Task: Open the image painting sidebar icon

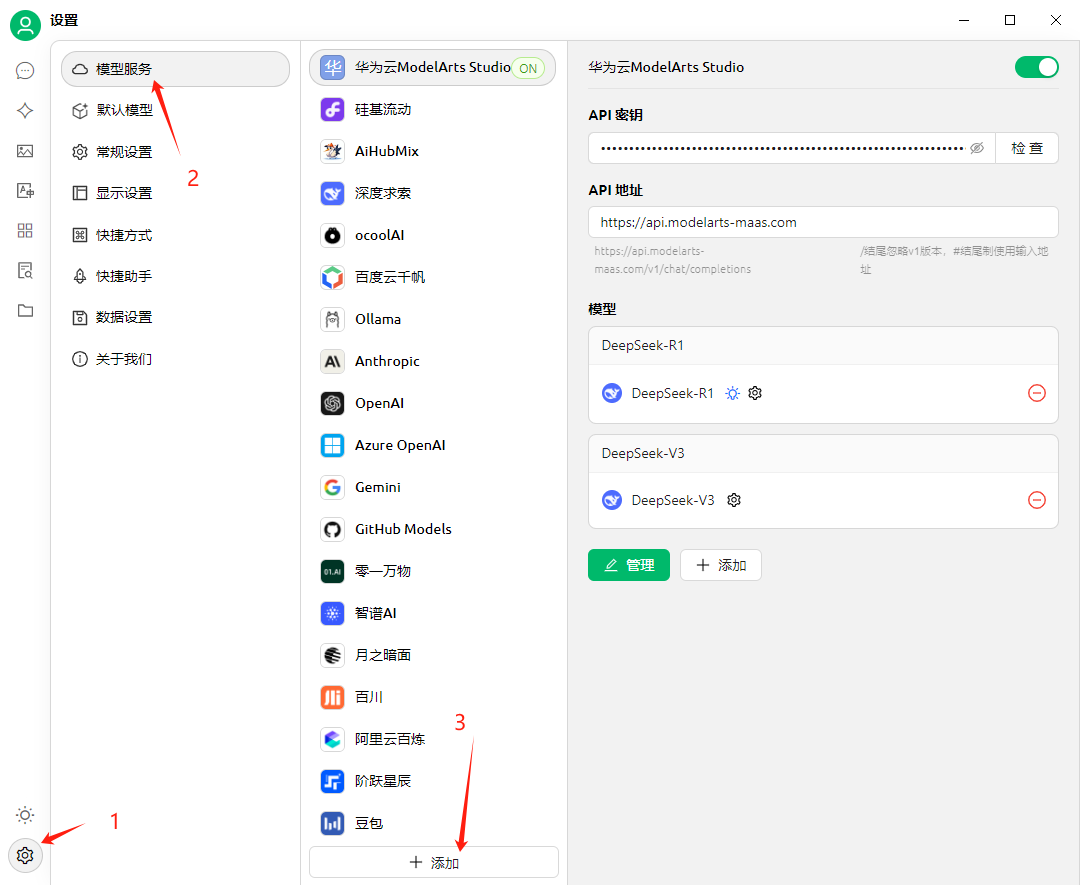Action: click(25, 151)
